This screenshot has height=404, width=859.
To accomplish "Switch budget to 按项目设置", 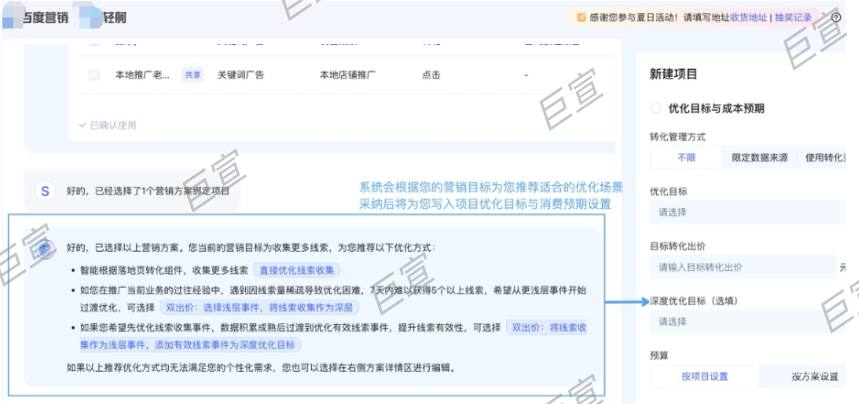I will [x=705, y=377].
